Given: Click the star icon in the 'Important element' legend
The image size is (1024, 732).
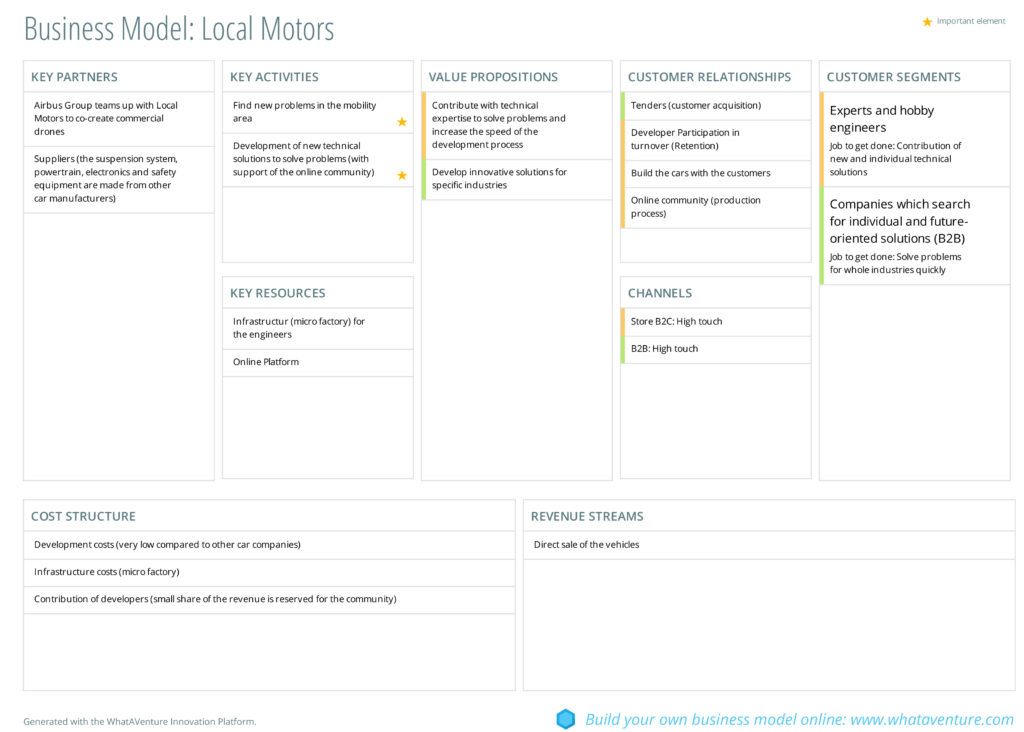Looking at the screenshot, I should point(927,22).
